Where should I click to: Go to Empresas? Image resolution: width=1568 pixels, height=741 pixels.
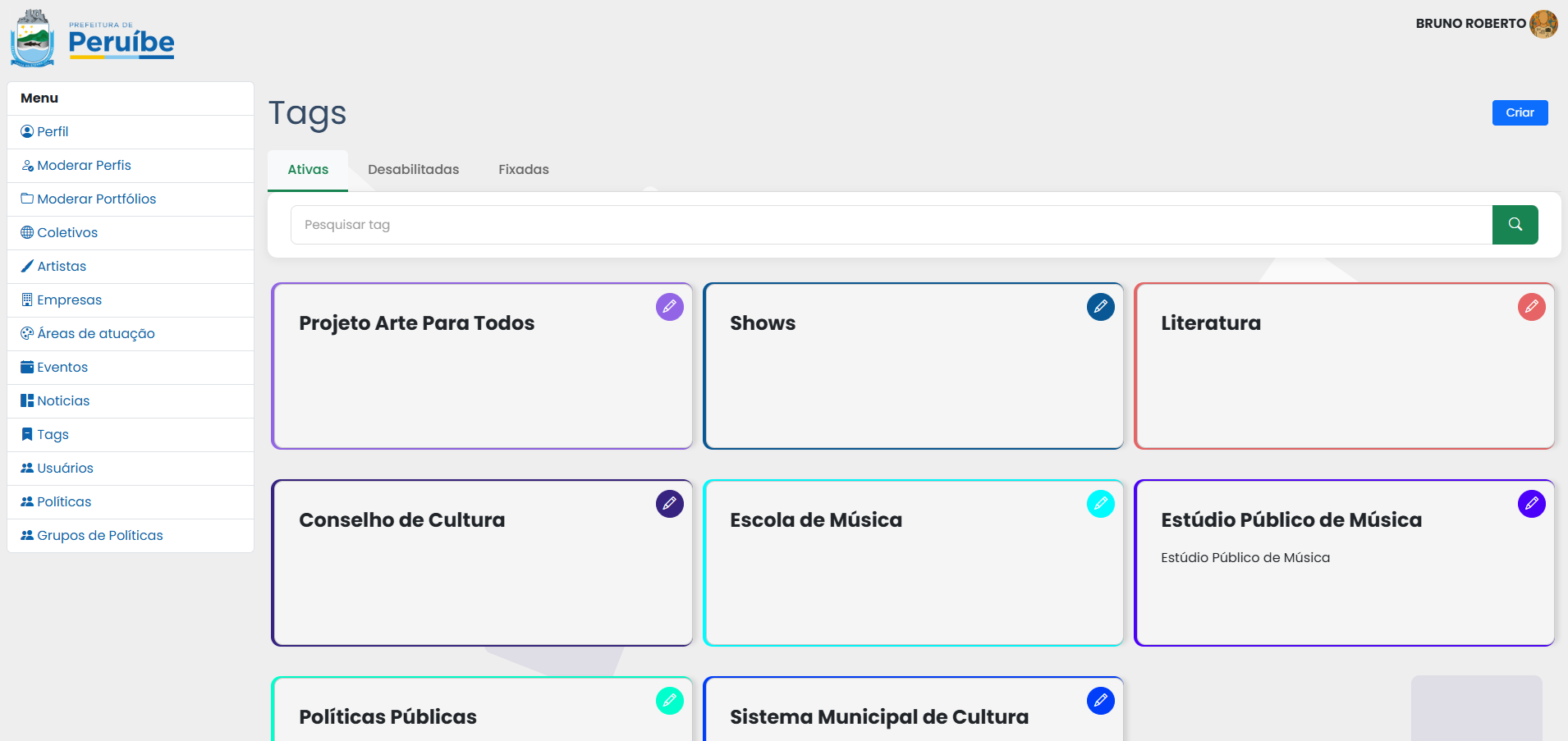(131, 300)
